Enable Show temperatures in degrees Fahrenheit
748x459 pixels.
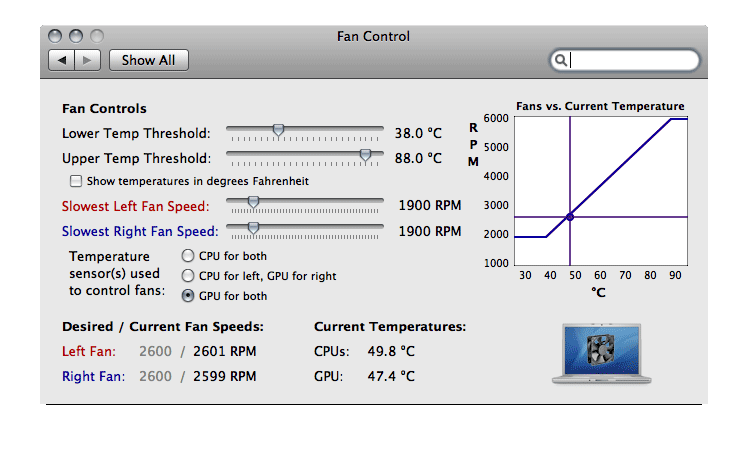click(76, 181)
